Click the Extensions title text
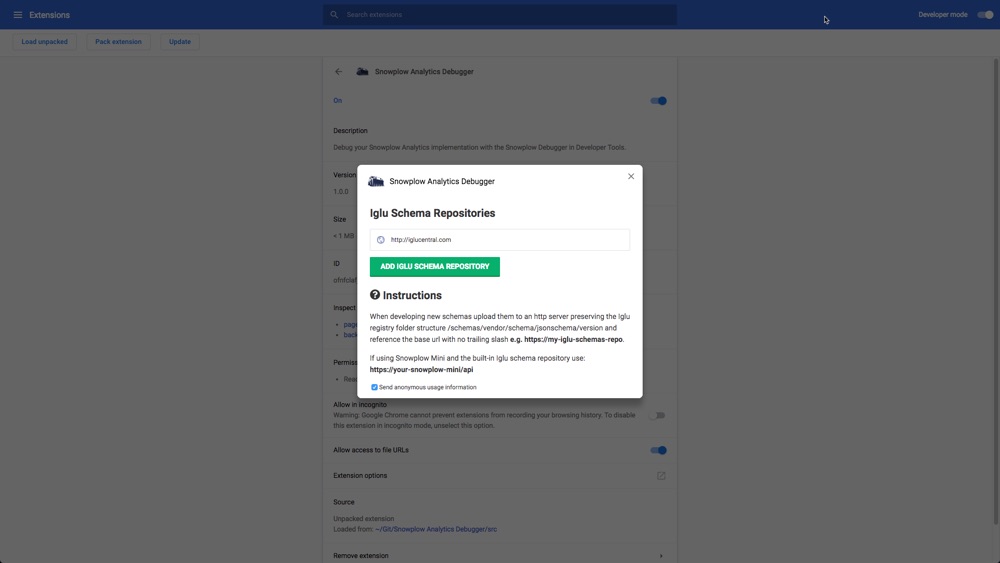Viewport: 1000px width, 563px height. [x=50, y=15]
